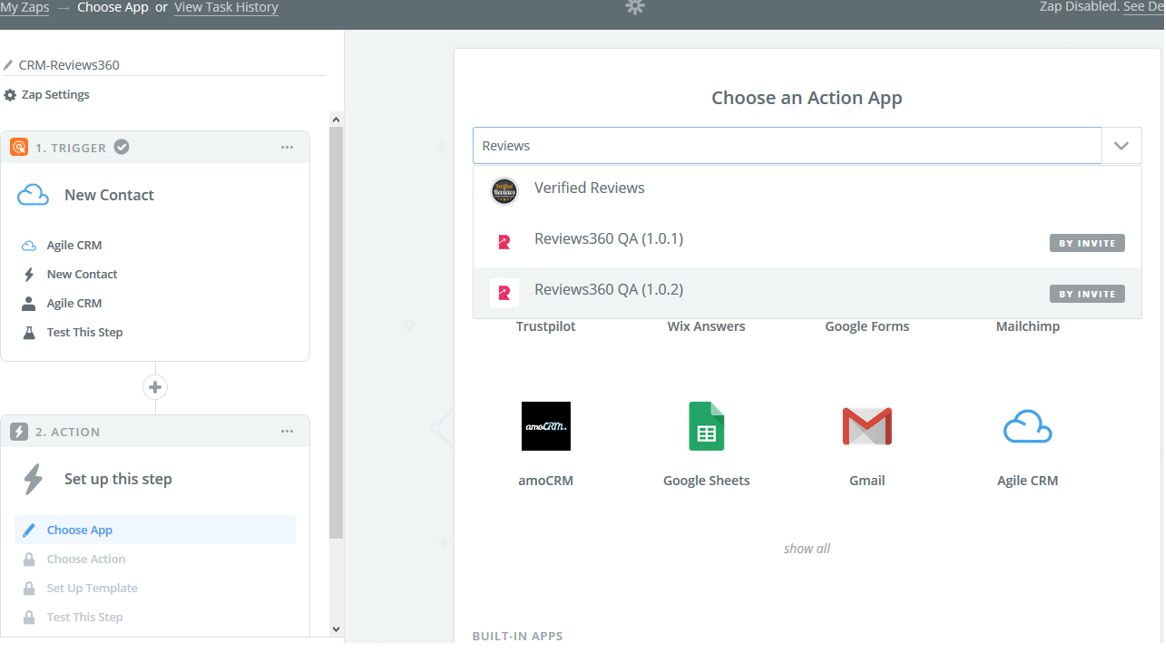Click the Choose an Action App heading
This screenshot has width=1166, height=650.
coord(807,97)
